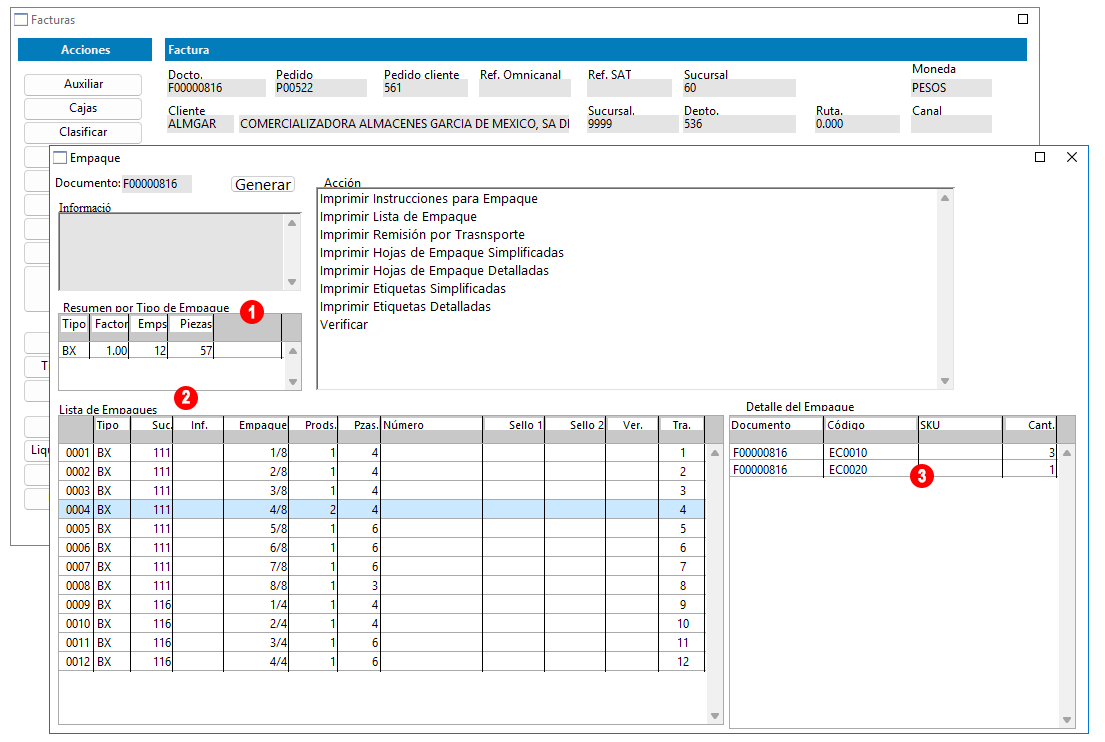This screenshot has height=742, width=1105.
Task: Click Resumen table scroll down arrow
Action: [292, 382]
